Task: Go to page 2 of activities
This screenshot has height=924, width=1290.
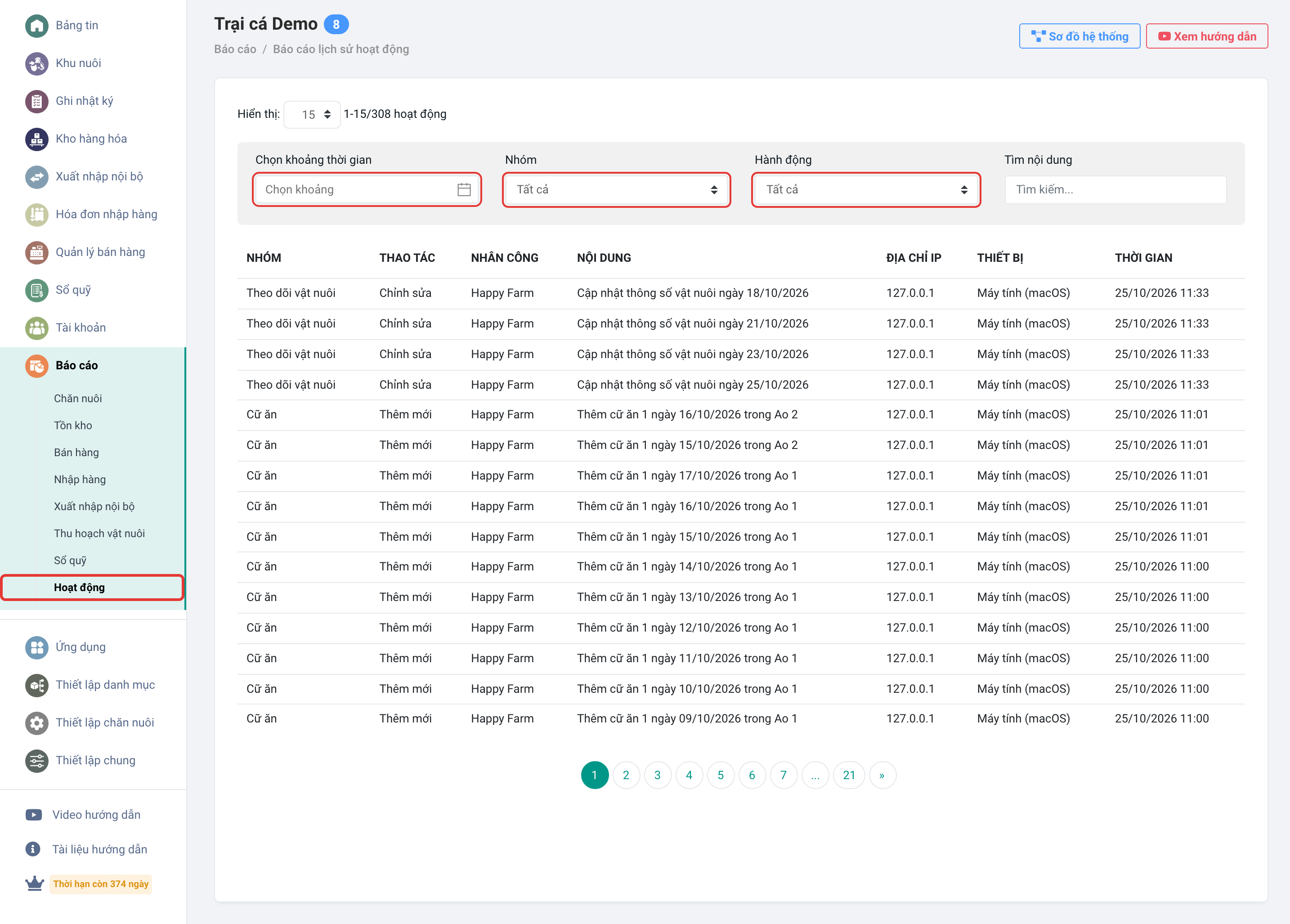Action: tap(626, 775)
